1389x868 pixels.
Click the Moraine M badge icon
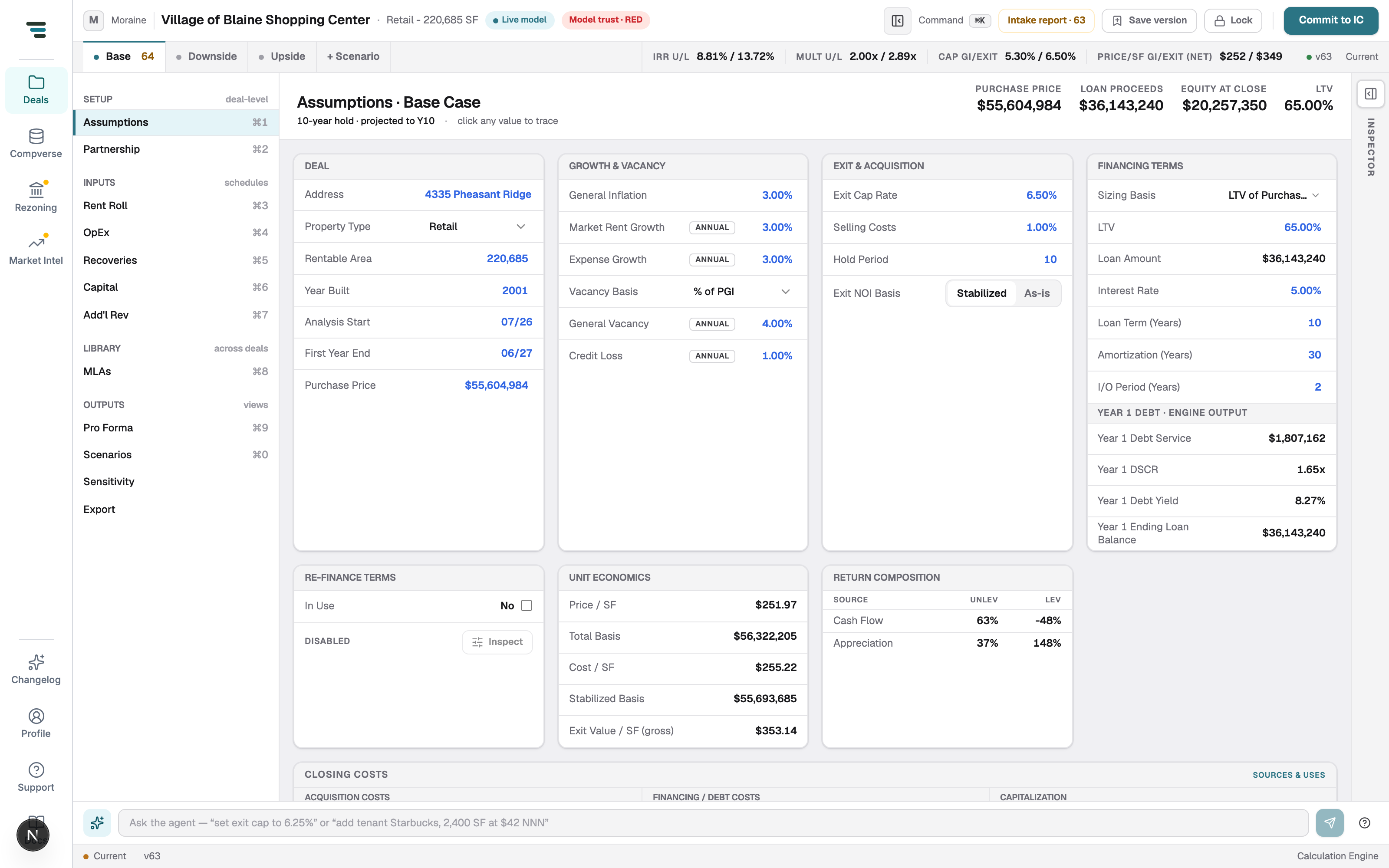point(94,20)
